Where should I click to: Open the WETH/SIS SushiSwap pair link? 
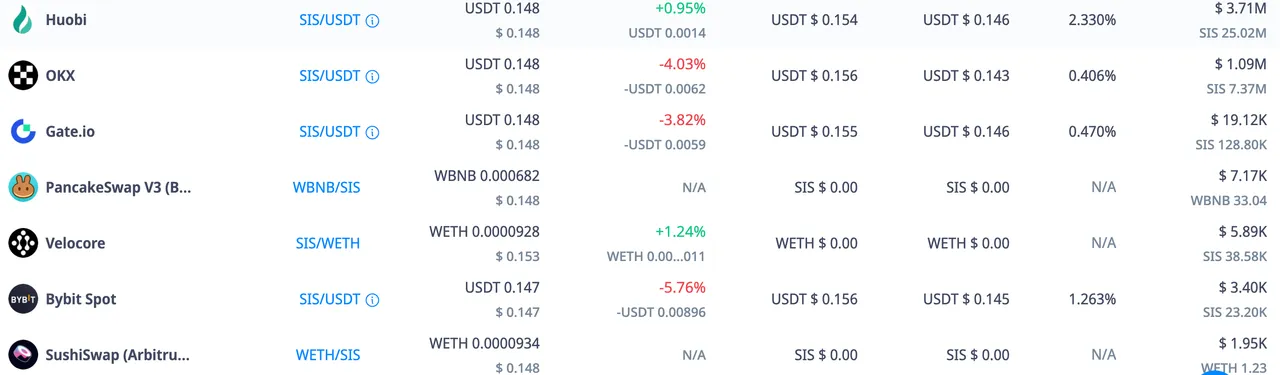point(328,355)
